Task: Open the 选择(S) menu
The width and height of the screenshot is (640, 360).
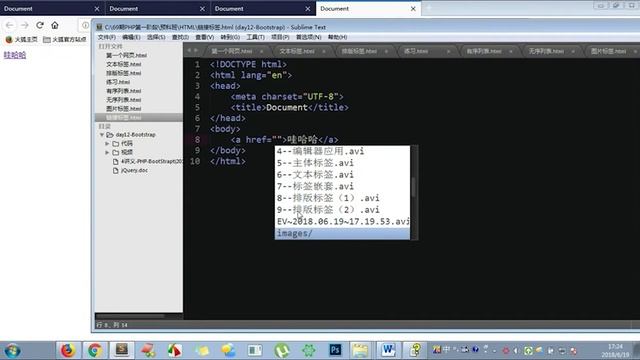Action: pyautogui.click(x=156, y=37)
